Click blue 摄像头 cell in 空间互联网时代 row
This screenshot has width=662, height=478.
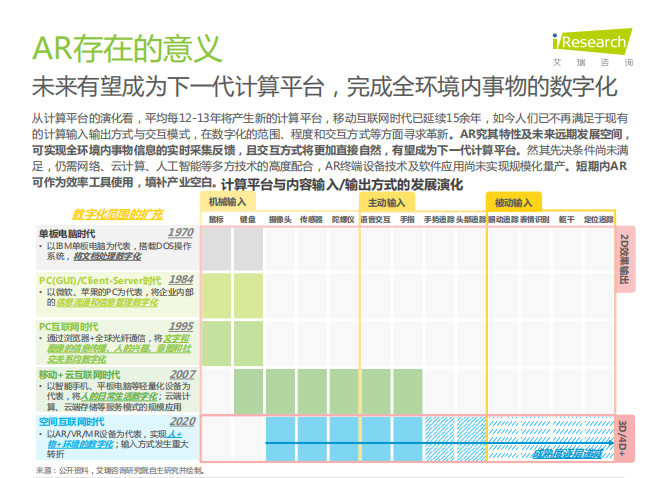pos(280,438)
